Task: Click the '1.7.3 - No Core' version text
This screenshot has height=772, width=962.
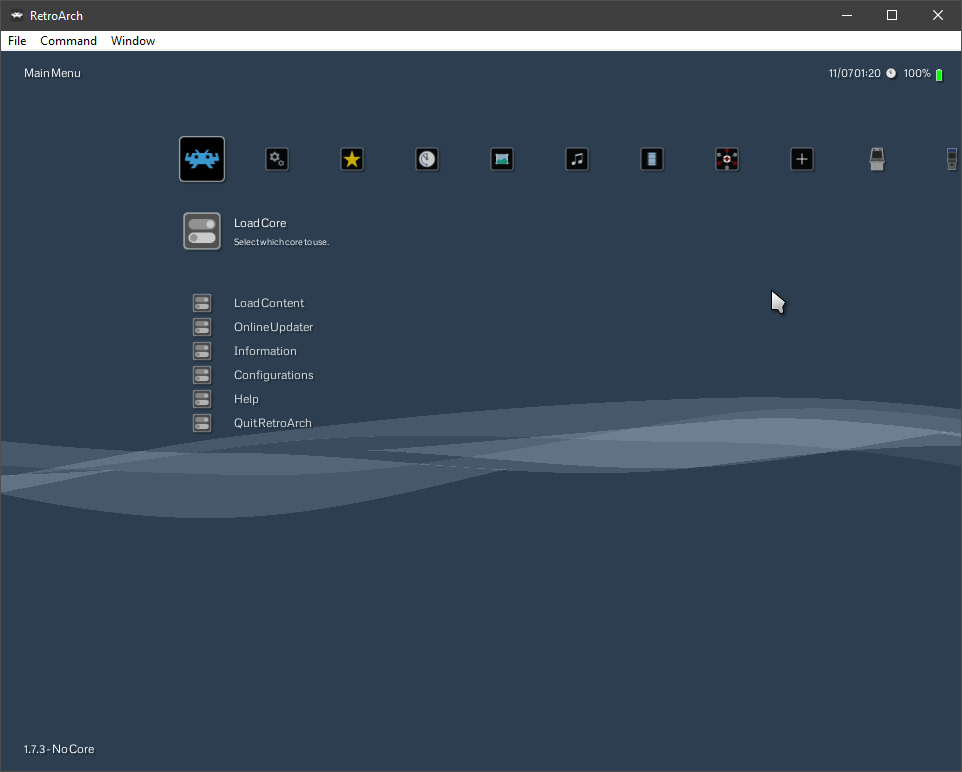Action: click(x=59, y=749)
